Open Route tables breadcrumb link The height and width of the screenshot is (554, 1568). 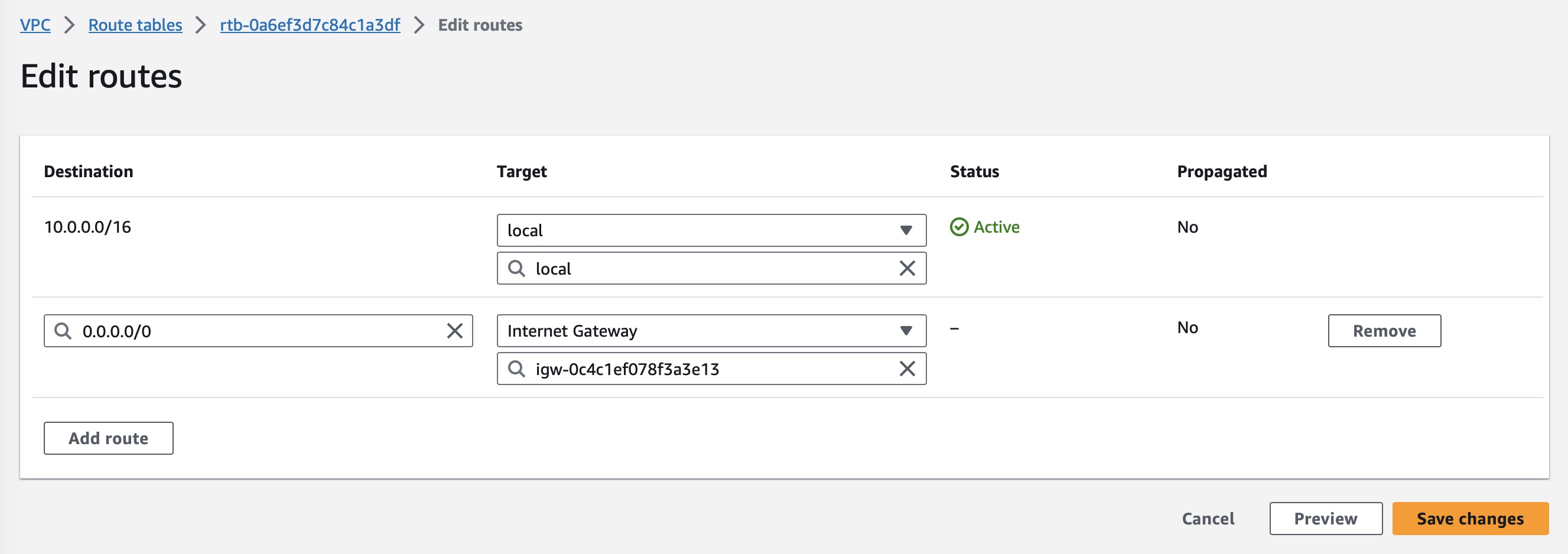[135, 25]
